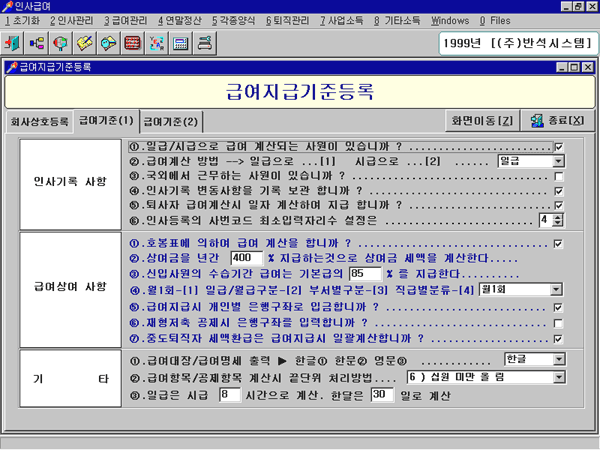Click the 종료[X] exit button
Screen dimensions: 600x450
[558, 120]
